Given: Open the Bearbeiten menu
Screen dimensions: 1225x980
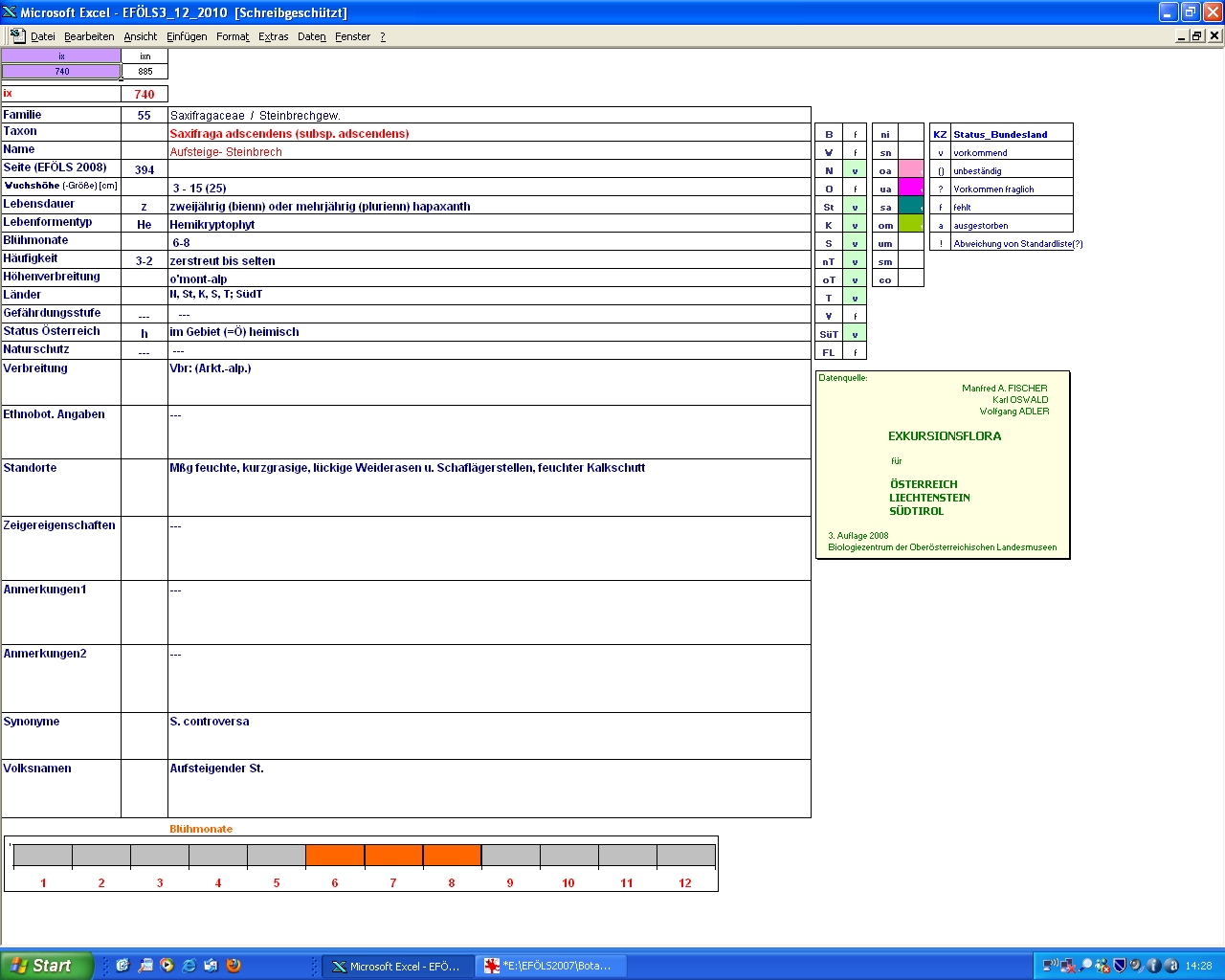Looking at the screenshot, I should tap(89, 36).
